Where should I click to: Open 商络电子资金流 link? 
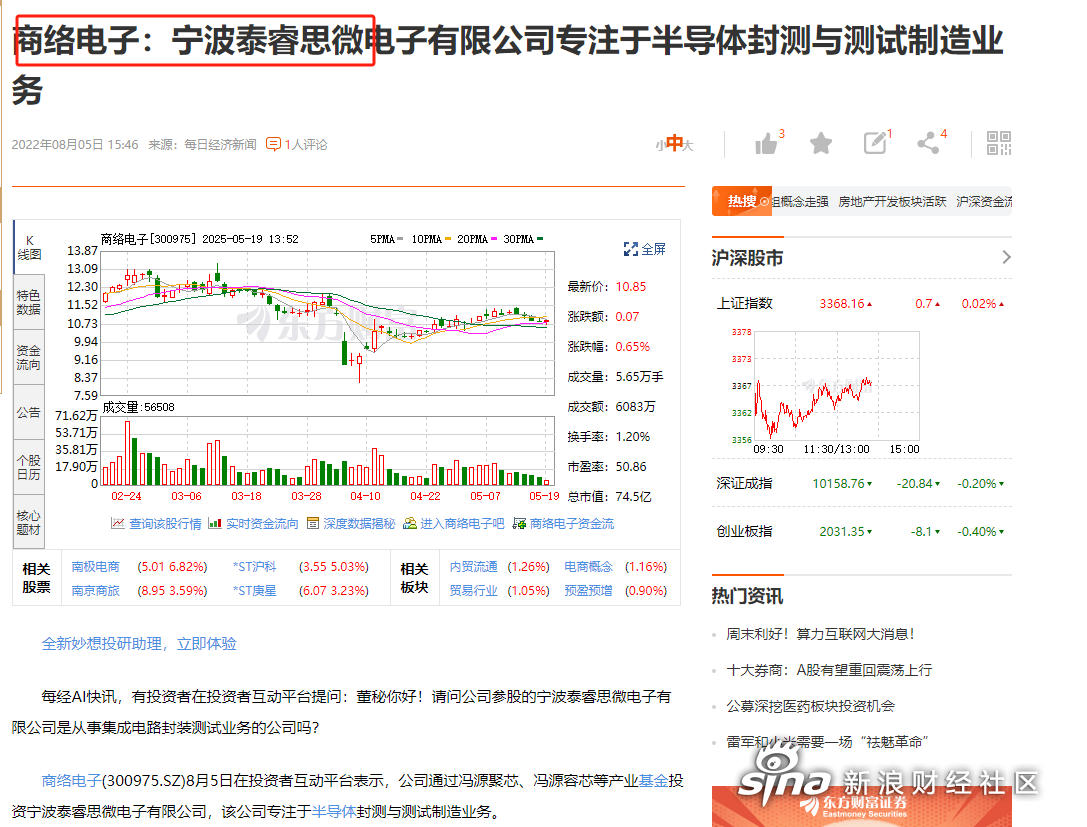pyautogui.click(x=564, y=523)
